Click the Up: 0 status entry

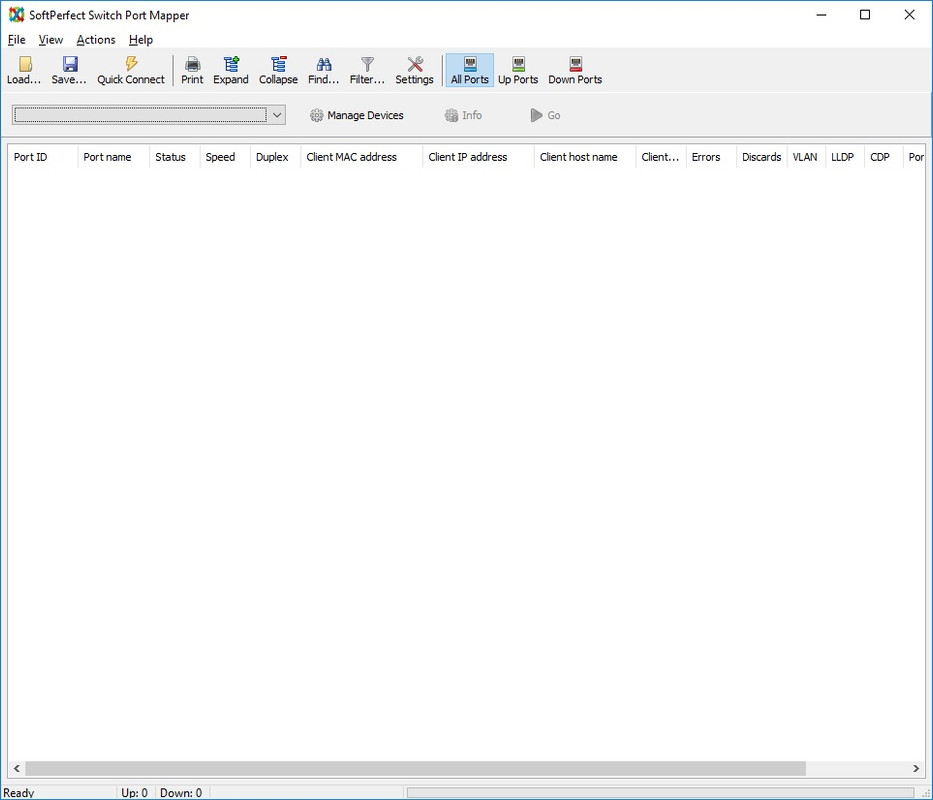pyautogui.click(x=134, y=793)
